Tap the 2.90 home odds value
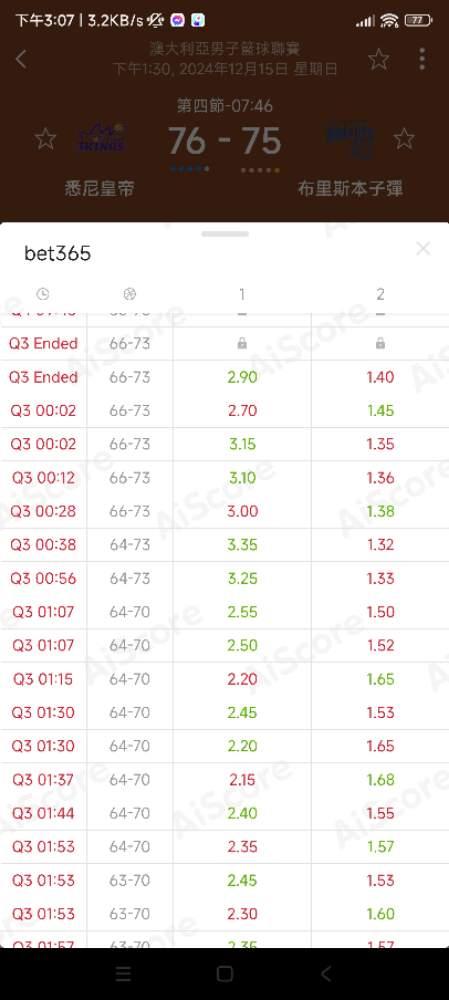 pyautogui.click(x=242, y=377)
